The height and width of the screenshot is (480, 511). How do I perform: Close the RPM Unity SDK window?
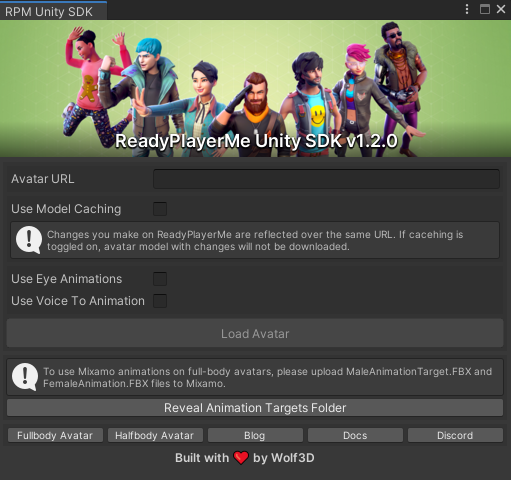[501, 9]
